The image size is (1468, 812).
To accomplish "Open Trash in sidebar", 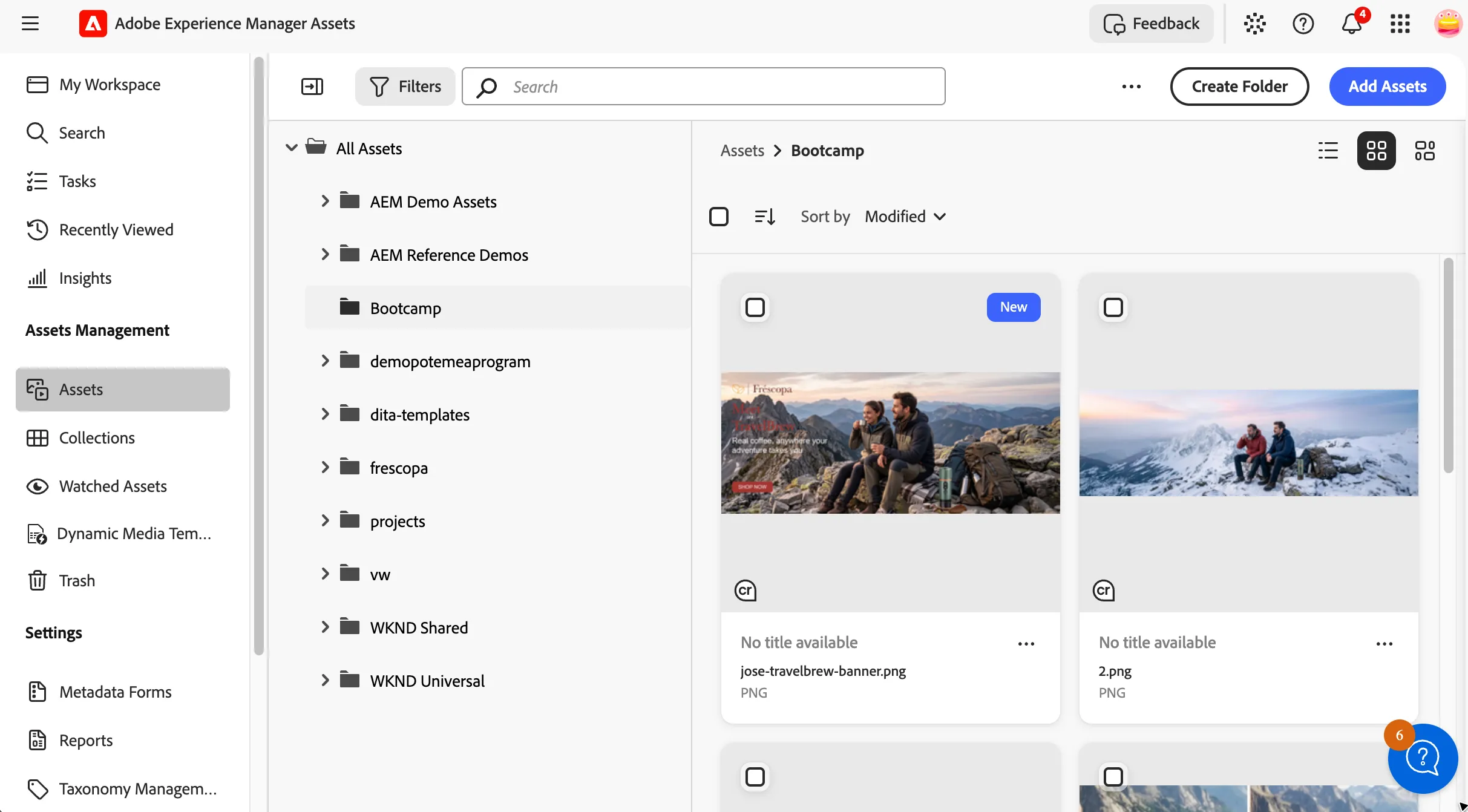I will (x=123, y=581).
